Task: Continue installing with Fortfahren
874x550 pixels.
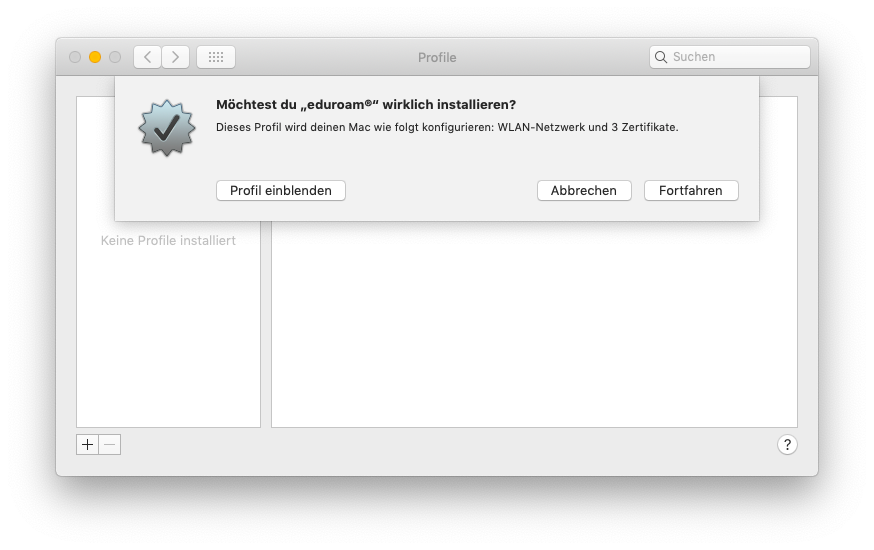Action: [x=691, y=191]
